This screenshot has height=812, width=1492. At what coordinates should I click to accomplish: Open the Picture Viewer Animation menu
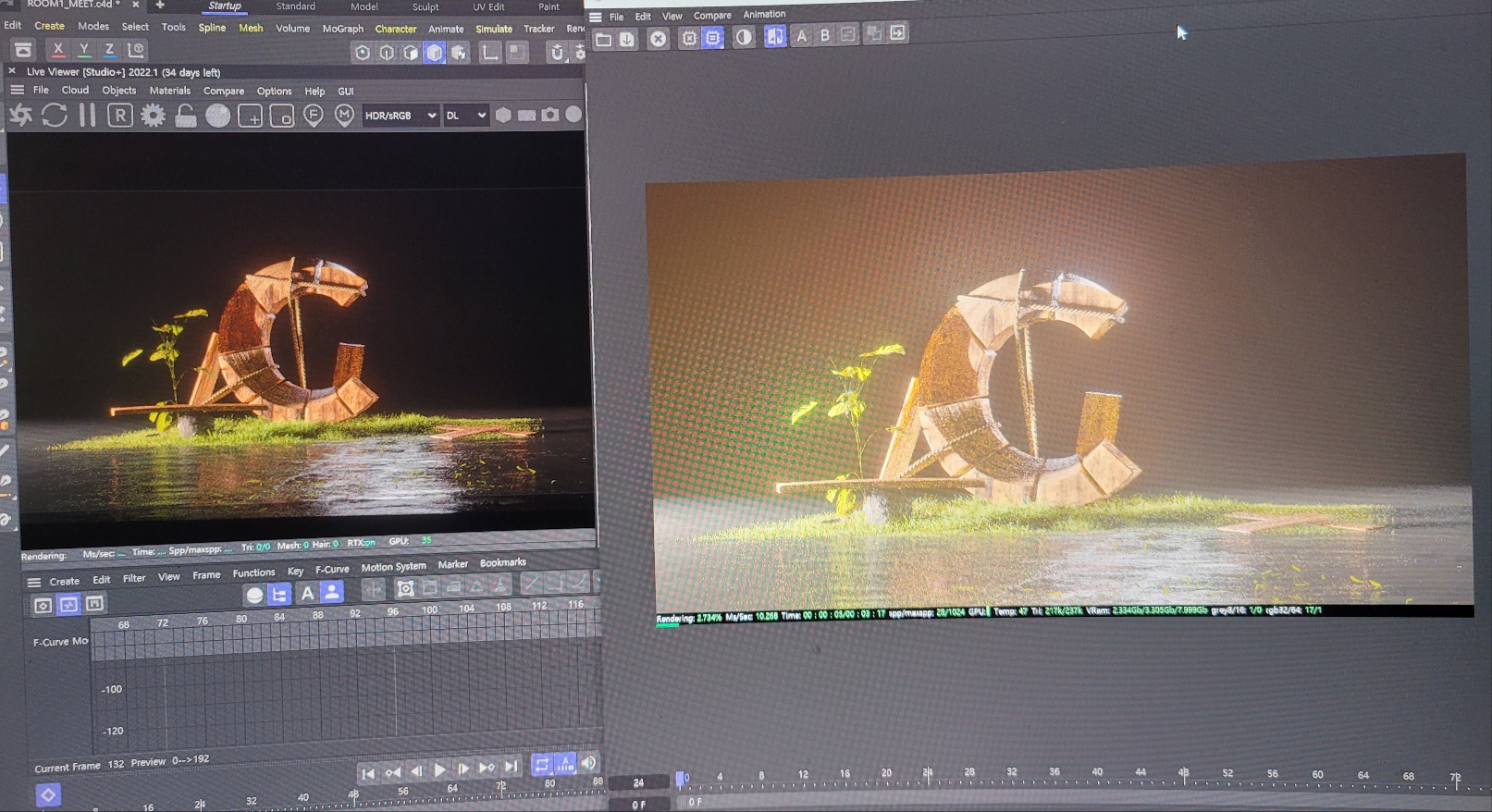(x=765, y=14)
